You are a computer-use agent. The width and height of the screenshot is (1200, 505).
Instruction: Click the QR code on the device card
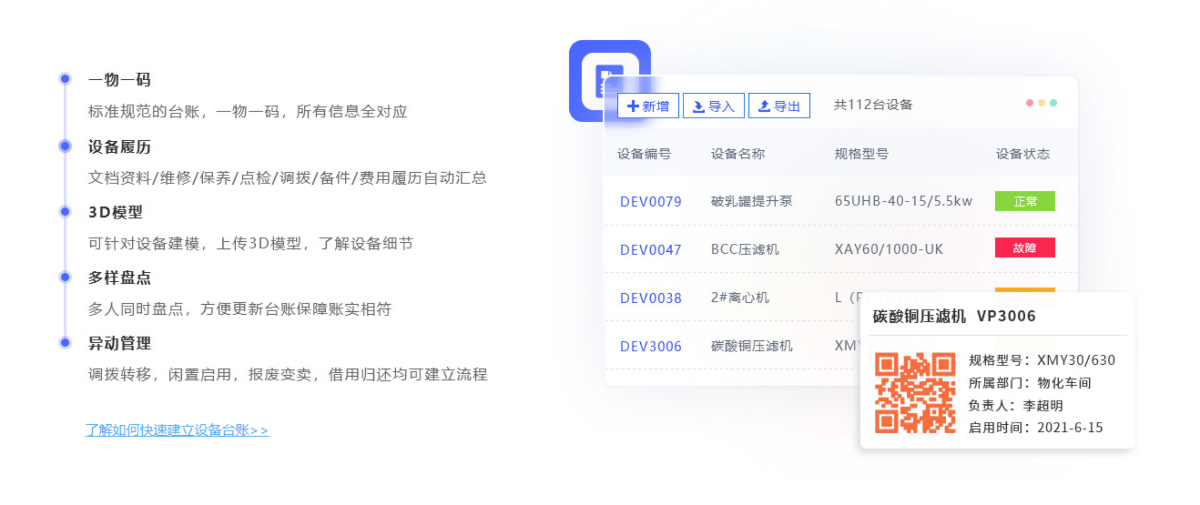coord(915,392)
